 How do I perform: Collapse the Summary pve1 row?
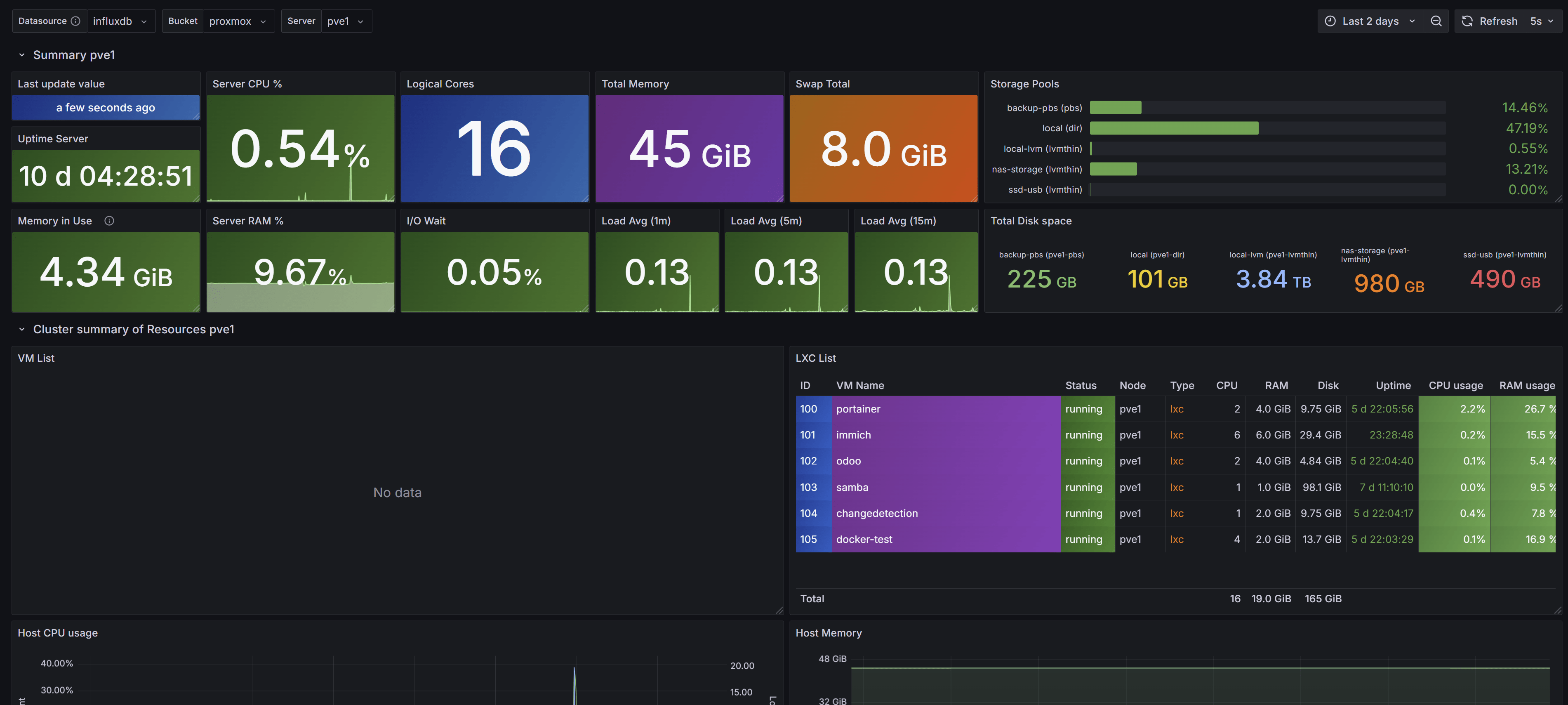[x=22, y=55]
